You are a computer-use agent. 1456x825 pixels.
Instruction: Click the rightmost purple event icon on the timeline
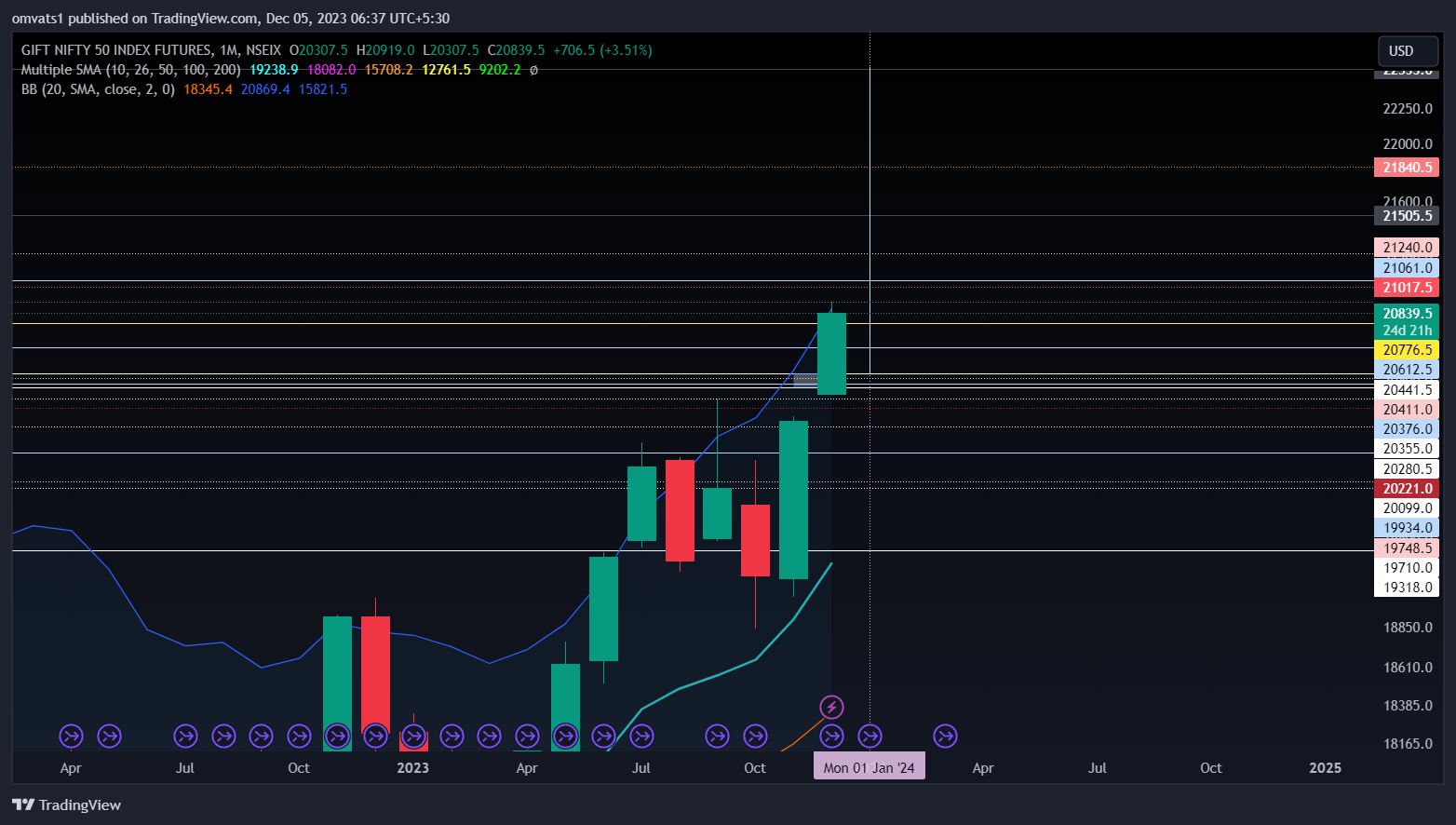945,737
